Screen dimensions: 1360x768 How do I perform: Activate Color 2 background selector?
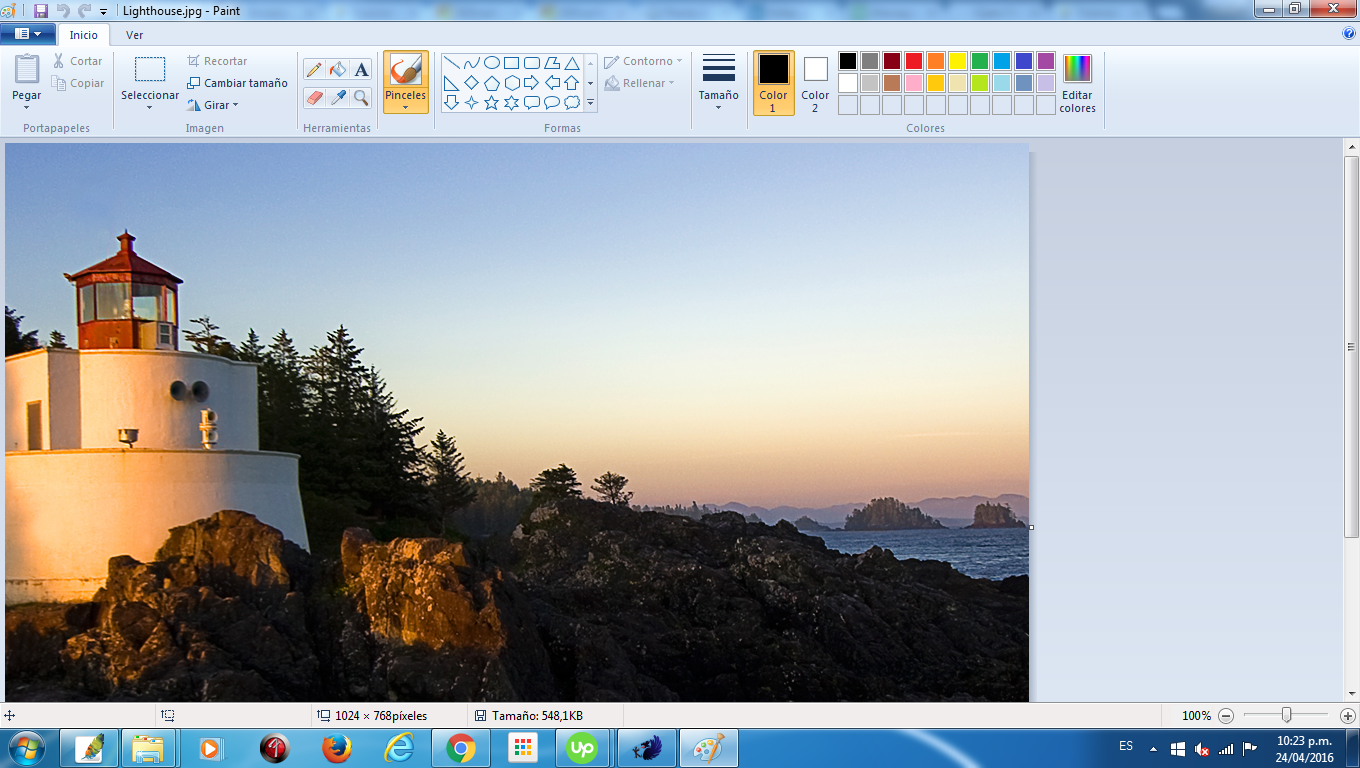(x=815, y=83)
